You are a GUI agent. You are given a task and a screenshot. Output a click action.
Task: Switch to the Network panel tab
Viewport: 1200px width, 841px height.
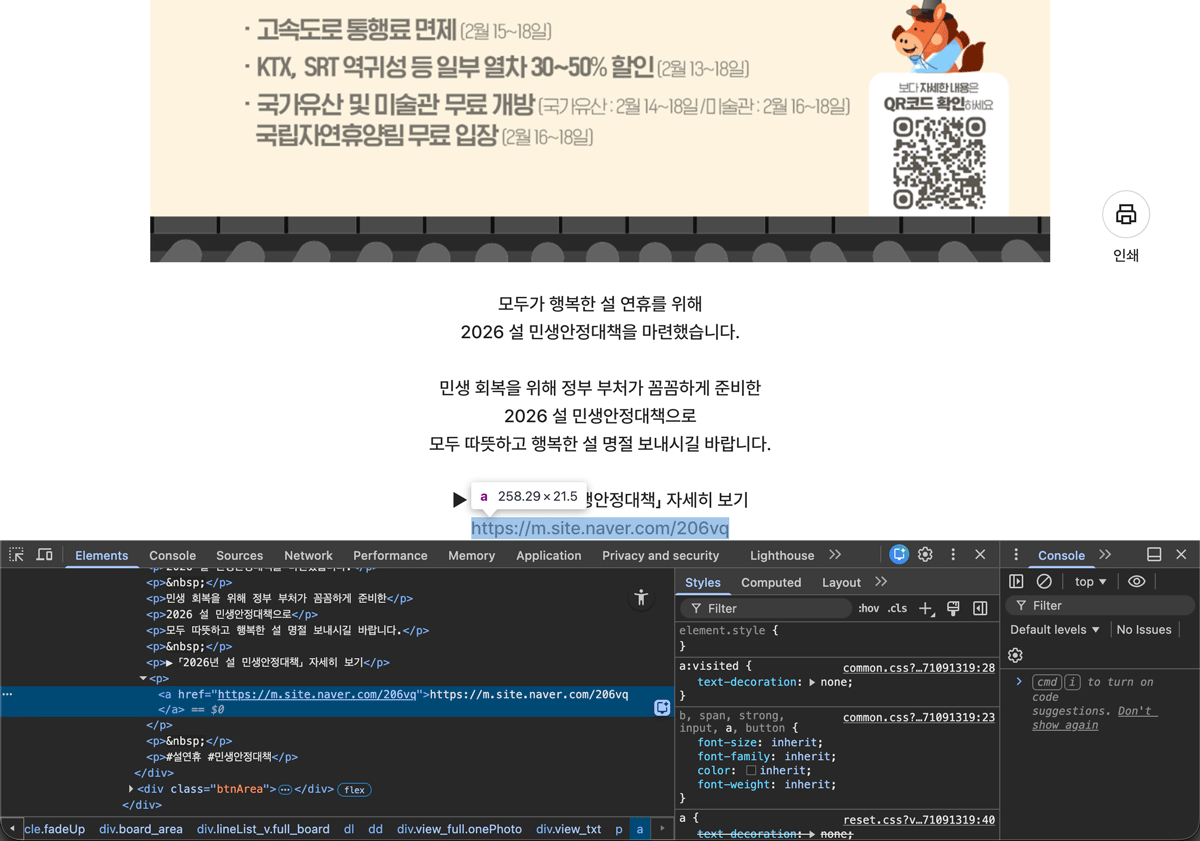tap(307, 555)
